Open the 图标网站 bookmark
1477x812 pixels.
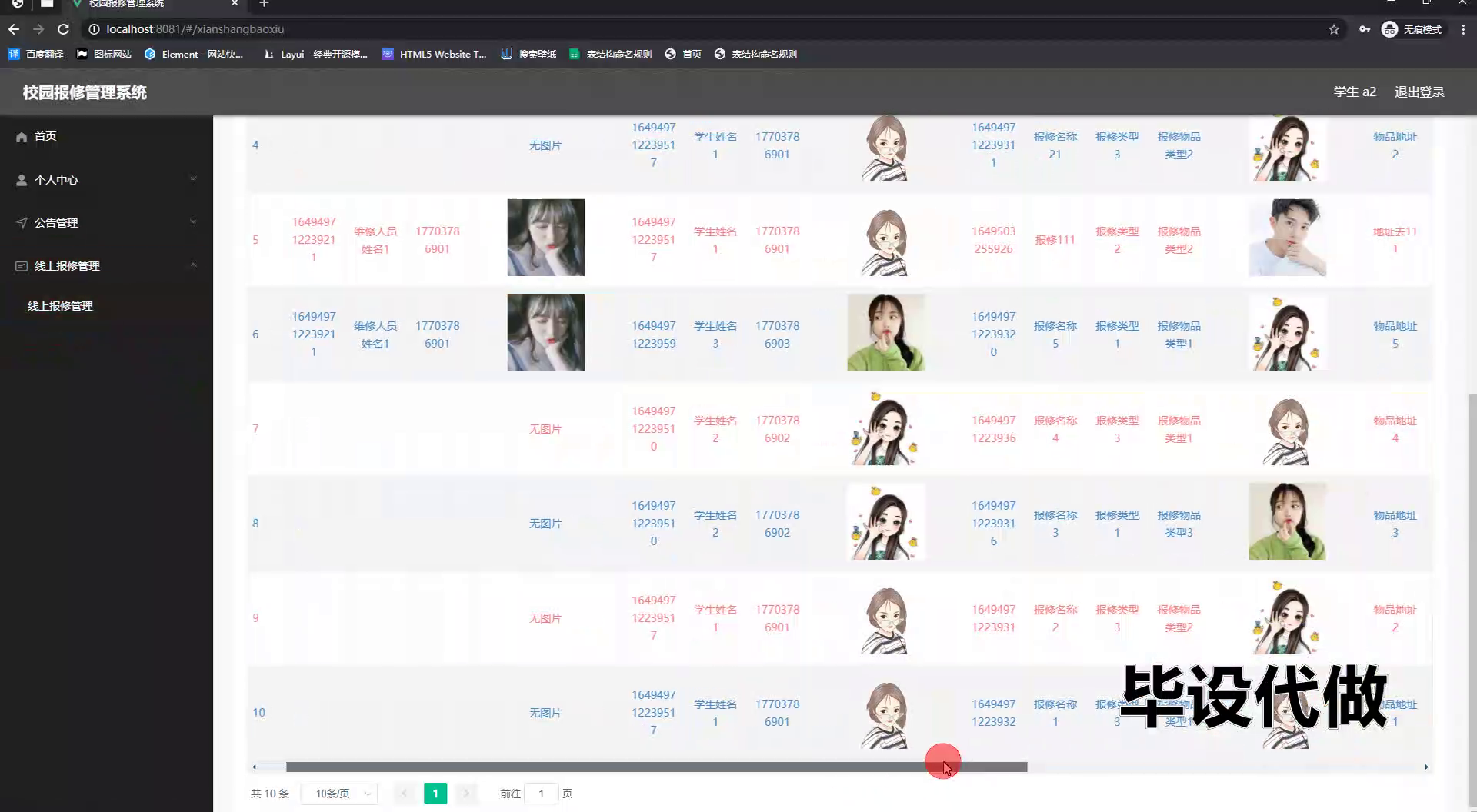(104, 54)
